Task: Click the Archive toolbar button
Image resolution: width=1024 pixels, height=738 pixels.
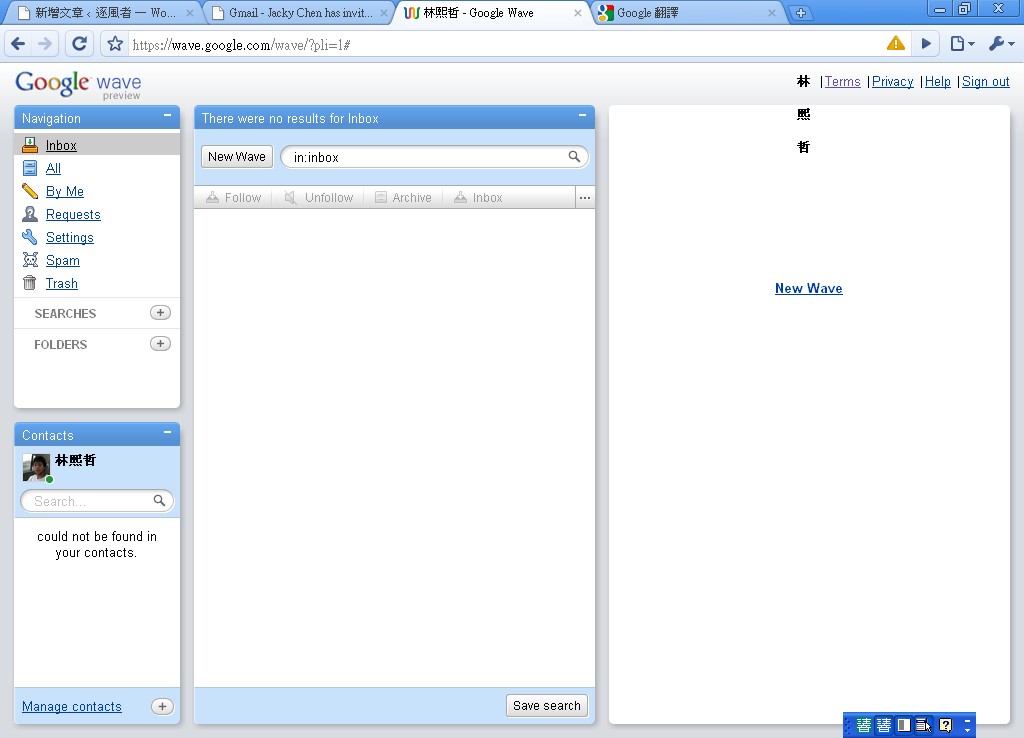Action: click(x=403, y=197)
